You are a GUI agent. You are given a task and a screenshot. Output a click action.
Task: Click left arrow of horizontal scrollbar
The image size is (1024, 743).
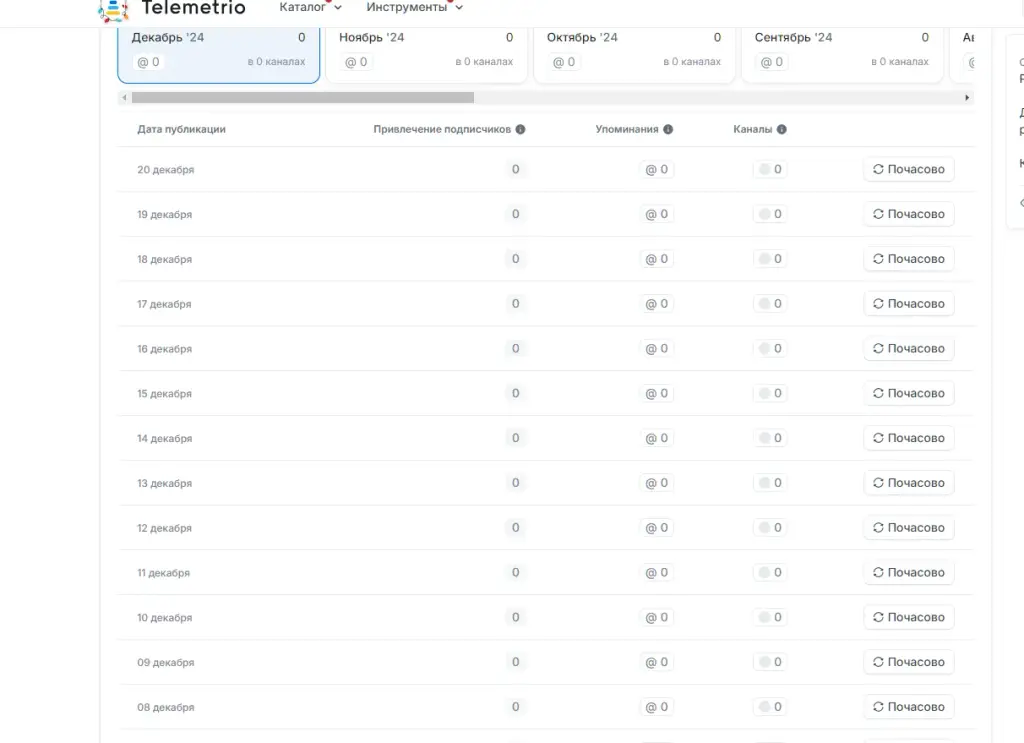[124, 97]
